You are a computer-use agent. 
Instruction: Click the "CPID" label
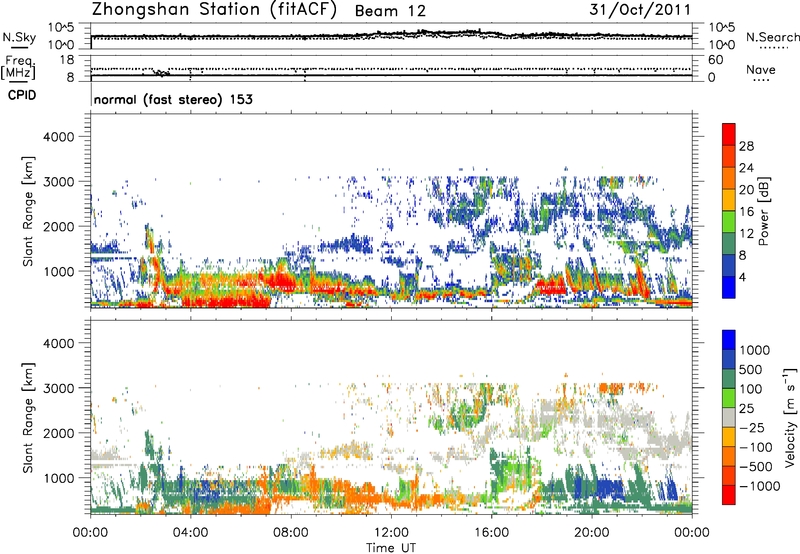[x=22, y=95]
